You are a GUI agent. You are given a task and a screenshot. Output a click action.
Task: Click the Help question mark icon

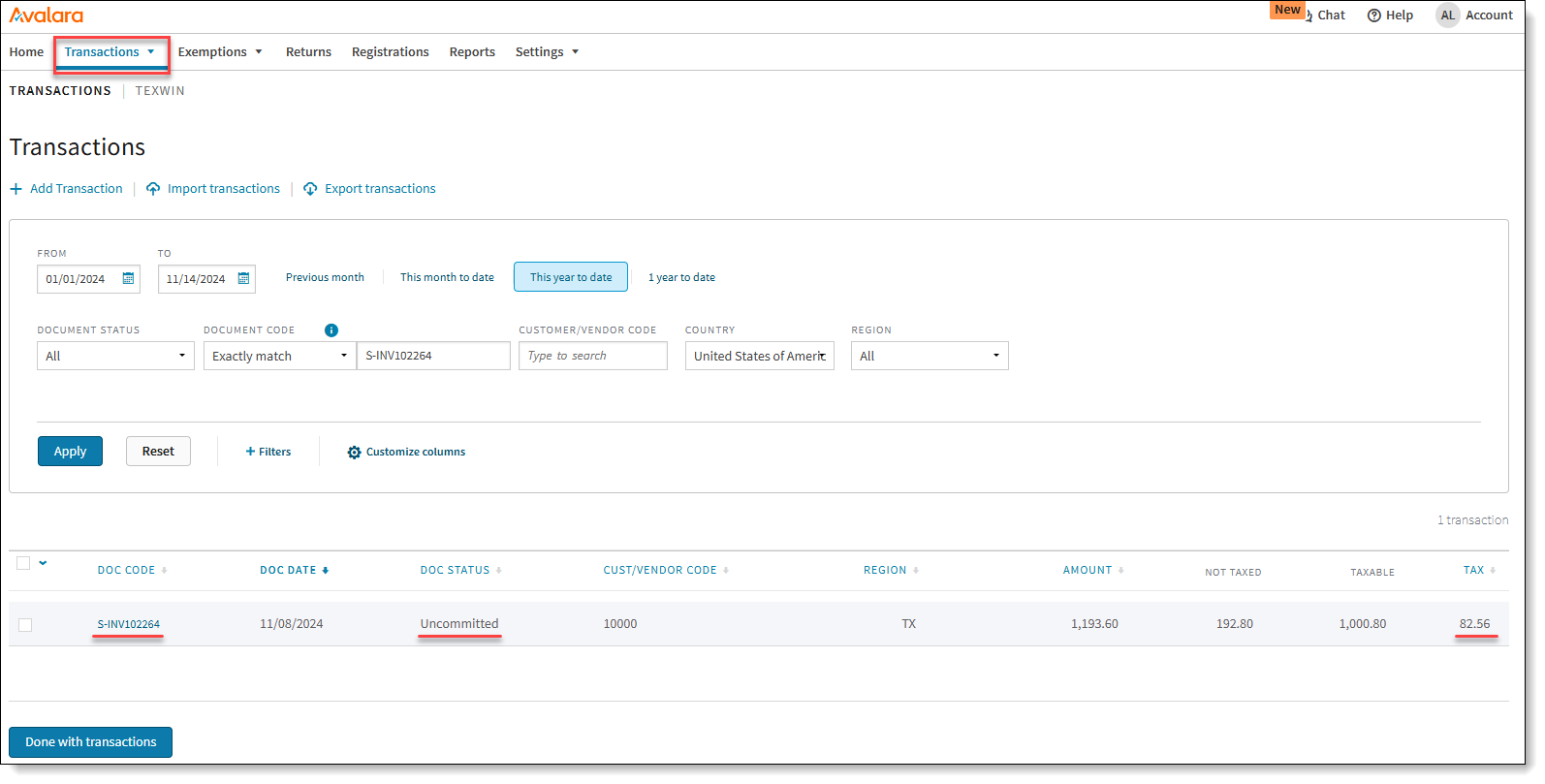pos(1373,16)
